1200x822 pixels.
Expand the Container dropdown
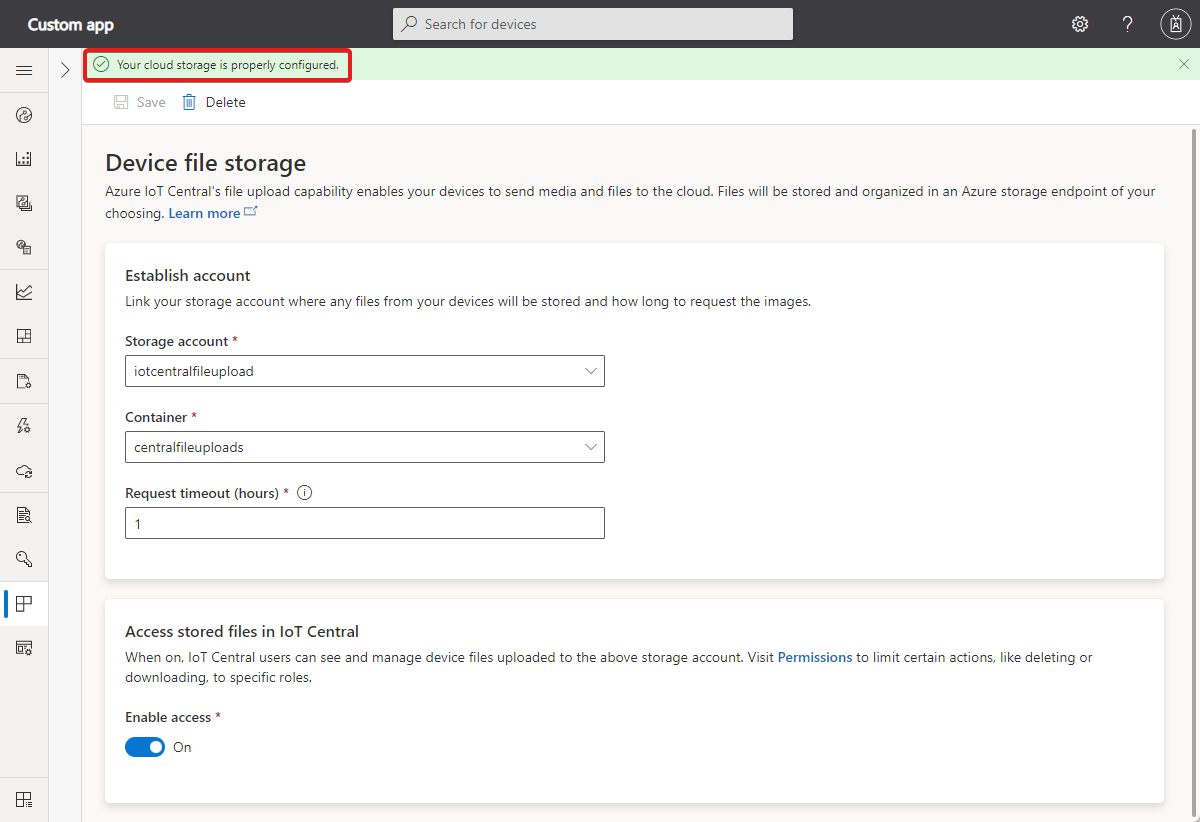click(364, 447)
